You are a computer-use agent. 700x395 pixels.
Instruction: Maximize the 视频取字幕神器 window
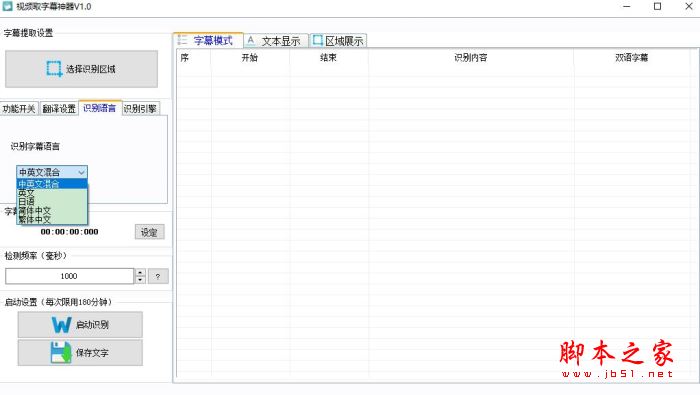[x=658, y=6]
